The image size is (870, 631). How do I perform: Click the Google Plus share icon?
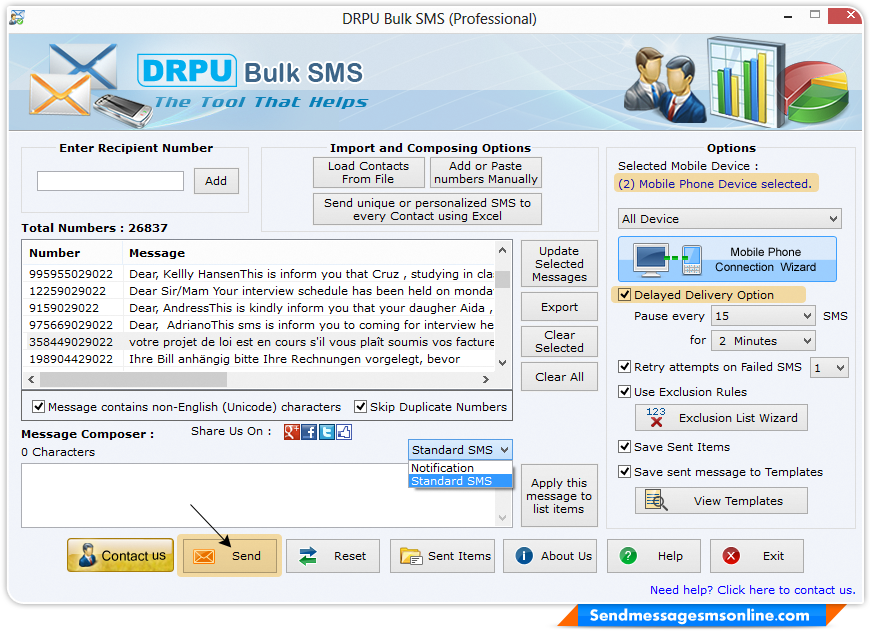coord(292,432)
